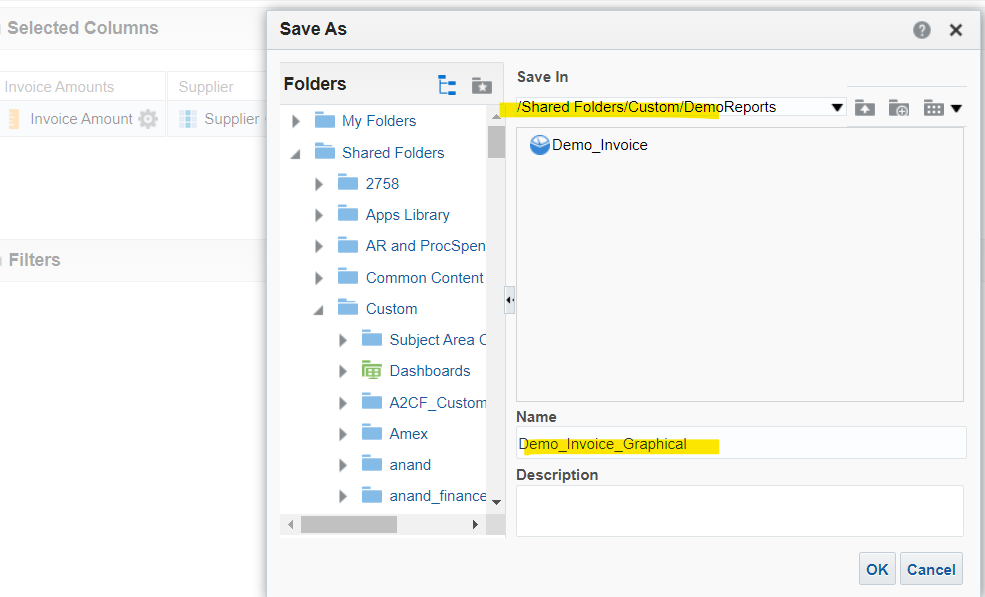
Task: Click the folder pane collapse splitter handle
Action: coord(509,300)
